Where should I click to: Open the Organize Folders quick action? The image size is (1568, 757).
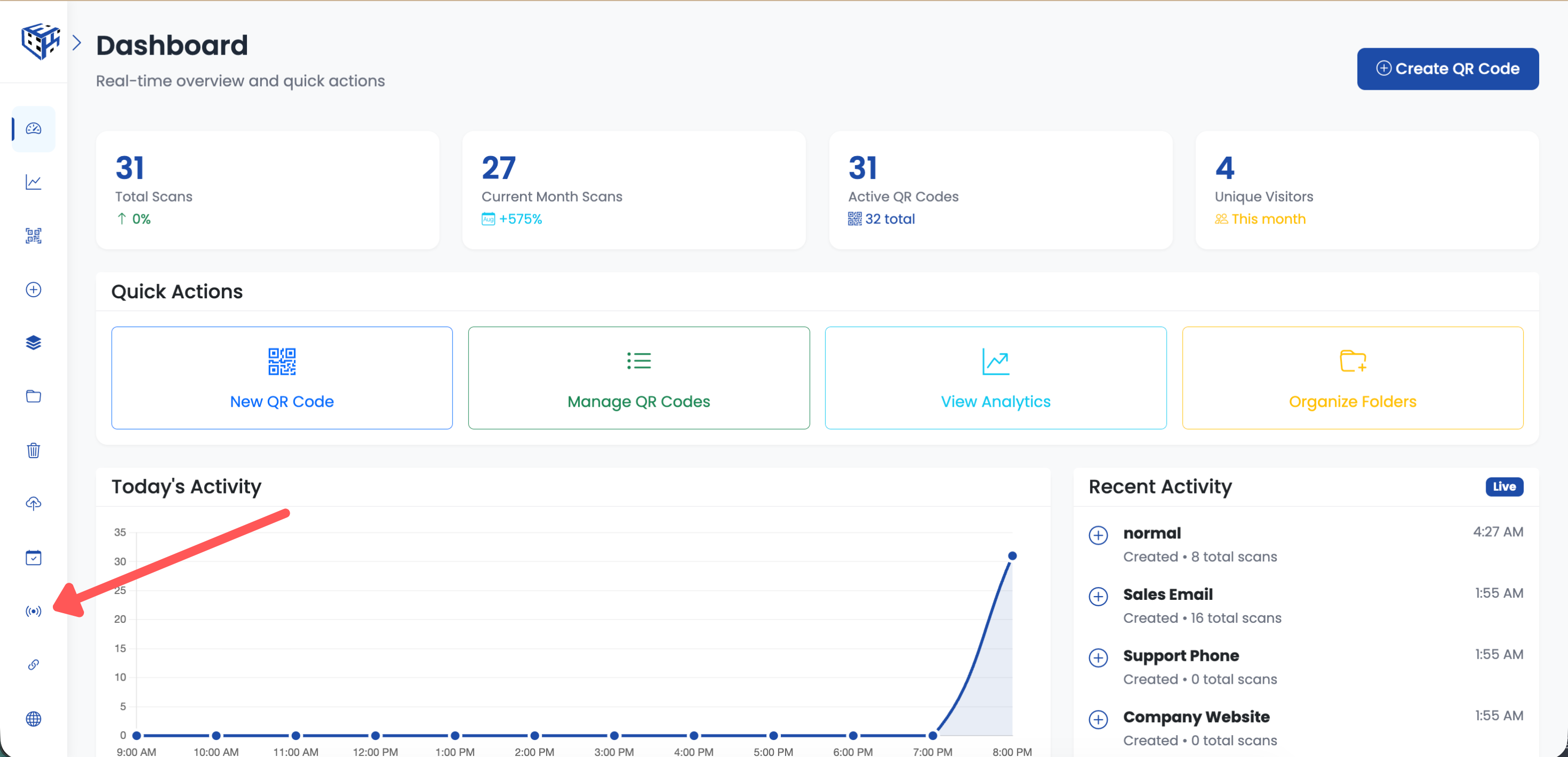[x=1352, y=377]
